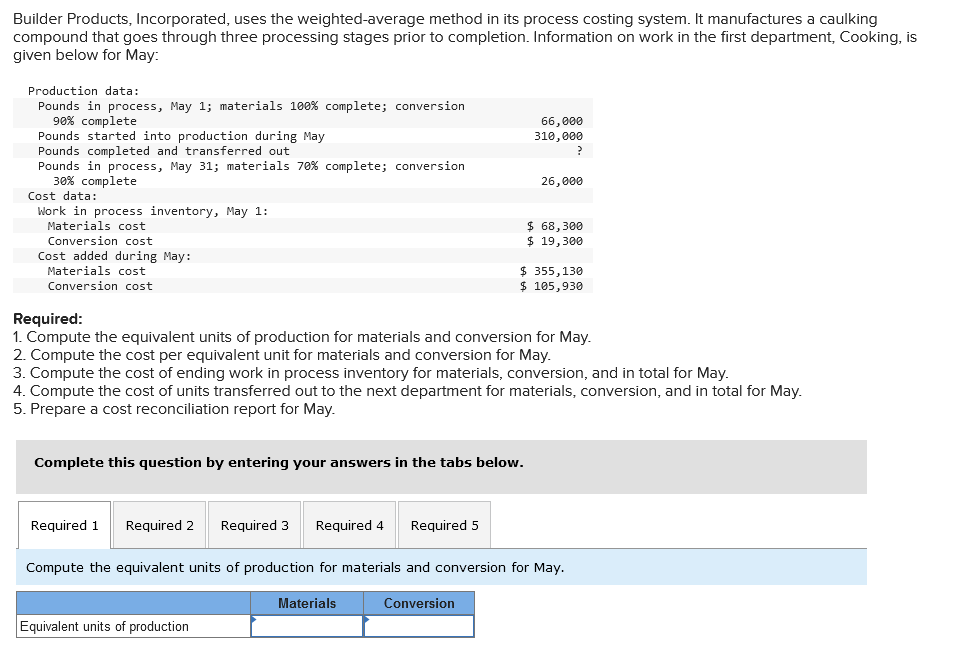Click the Materials equivalent units input field
The image size is (957, 647).
pos(307,625)
